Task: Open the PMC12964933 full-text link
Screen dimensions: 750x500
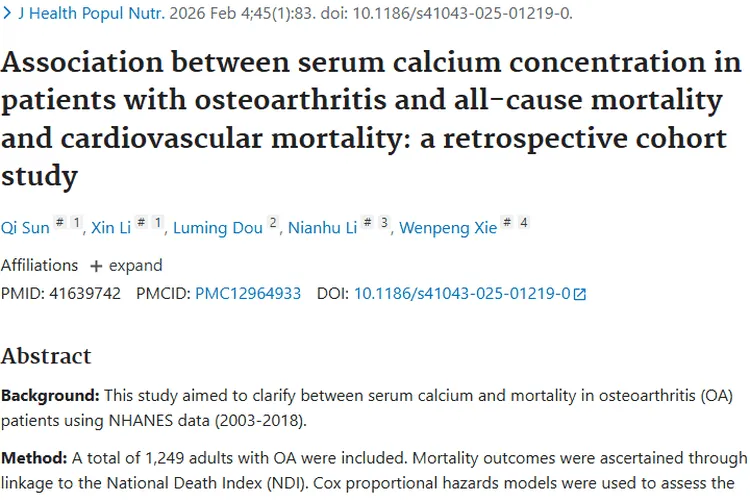Action: 248,294
